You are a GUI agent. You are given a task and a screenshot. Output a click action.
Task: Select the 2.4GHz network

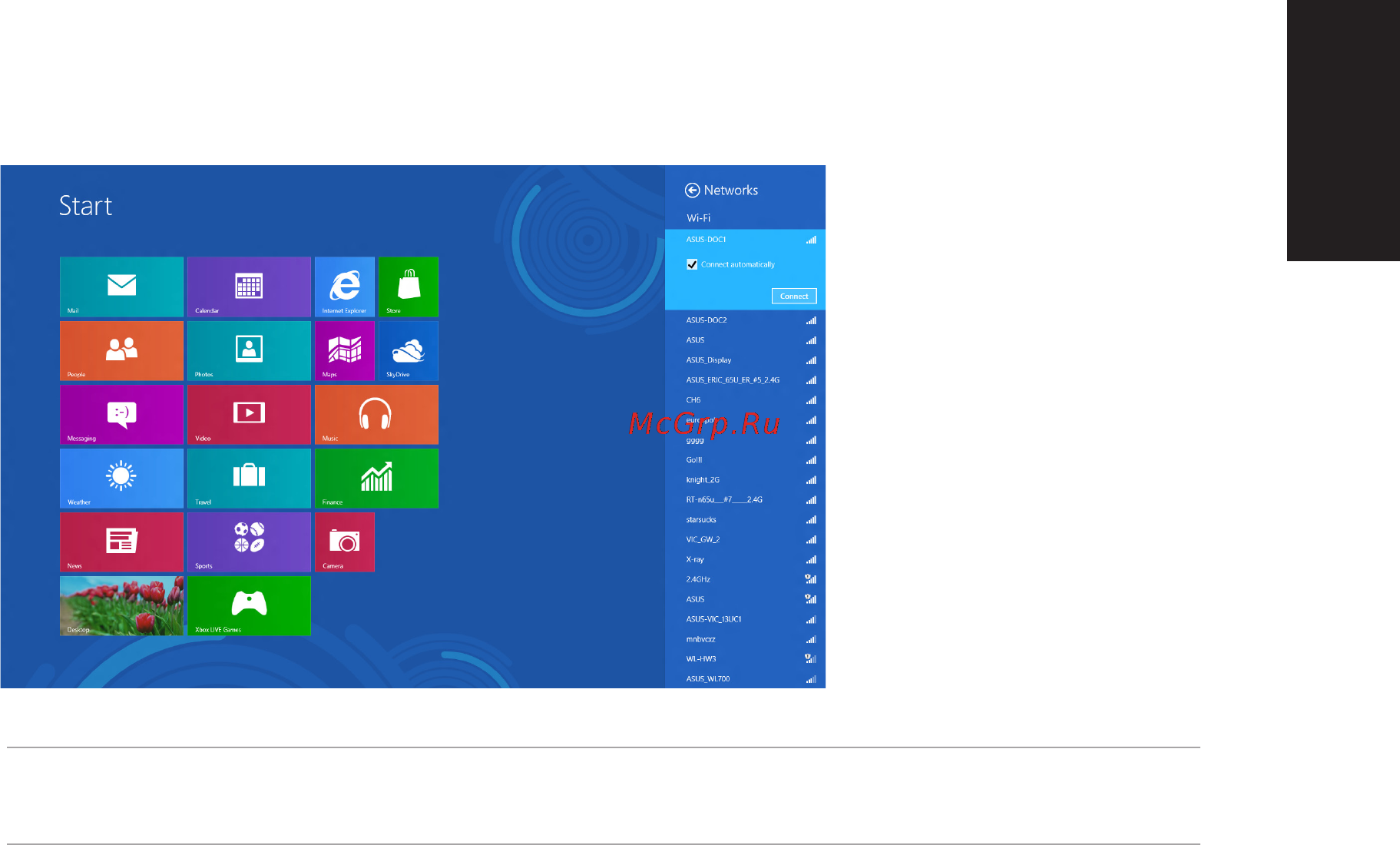click(x=745, y=580)
